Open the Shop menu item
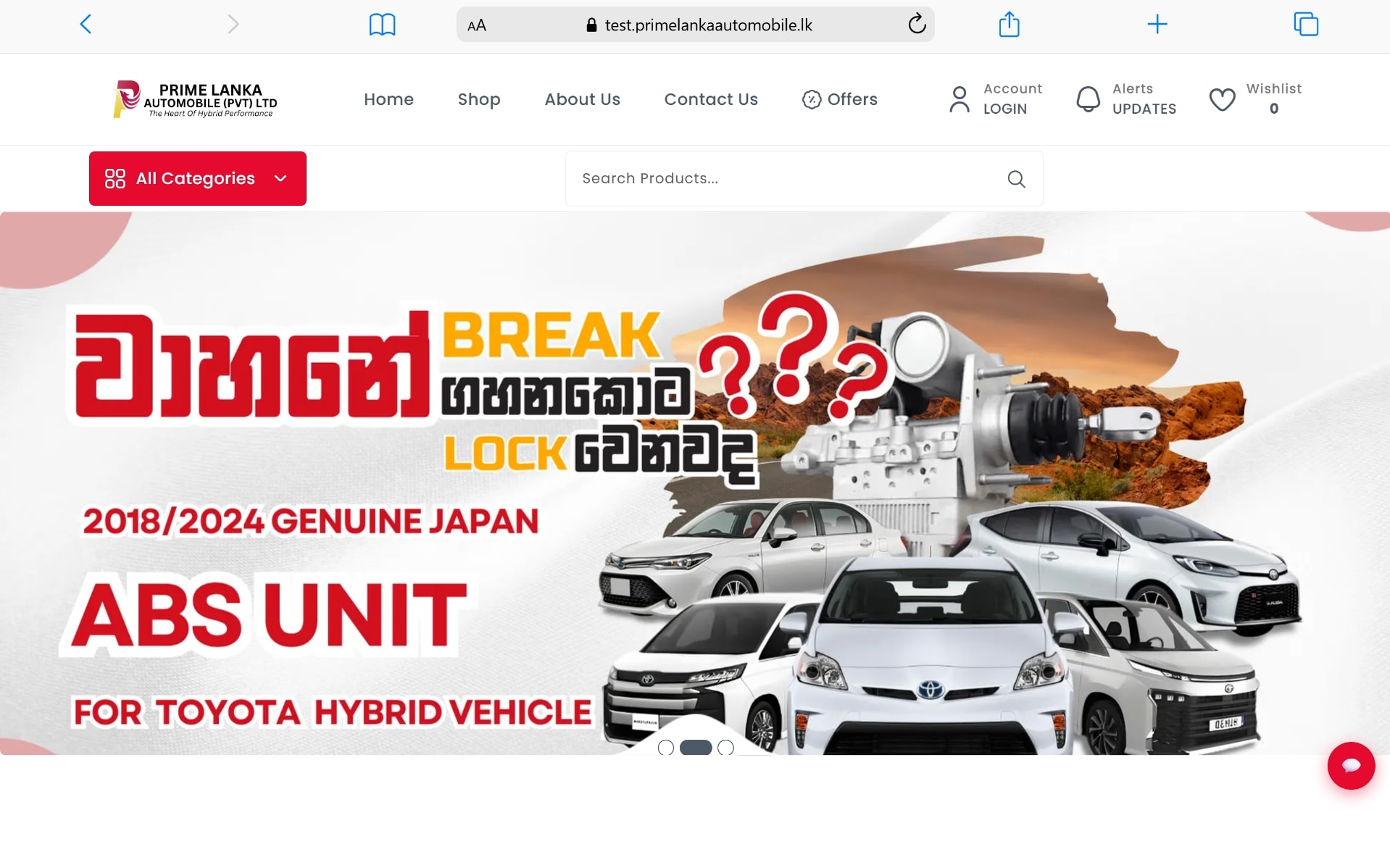This screenshot has width=1390, height=868. click(x=479, y=99)
